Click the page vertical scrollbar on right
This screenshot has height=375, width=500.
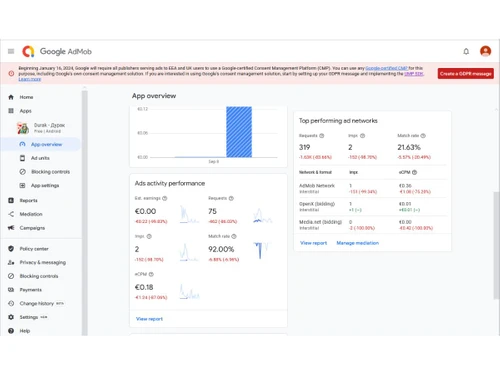tap(496, 245)
